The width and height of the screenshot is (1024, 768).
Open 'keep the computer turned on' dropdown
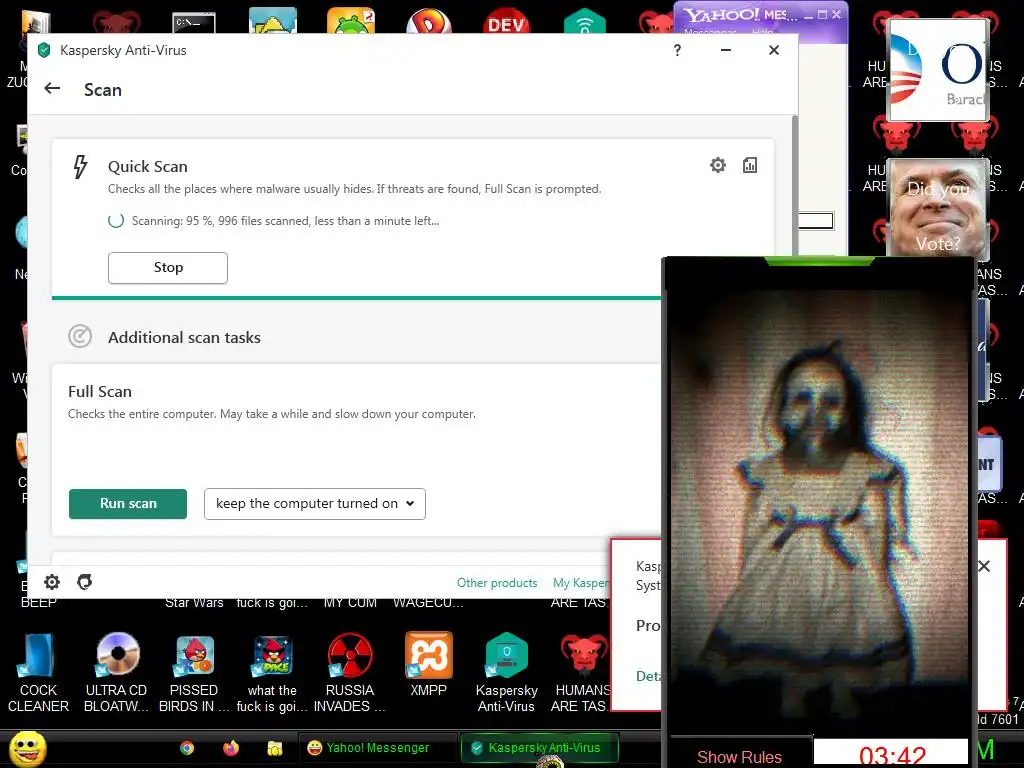pos(315,504)
